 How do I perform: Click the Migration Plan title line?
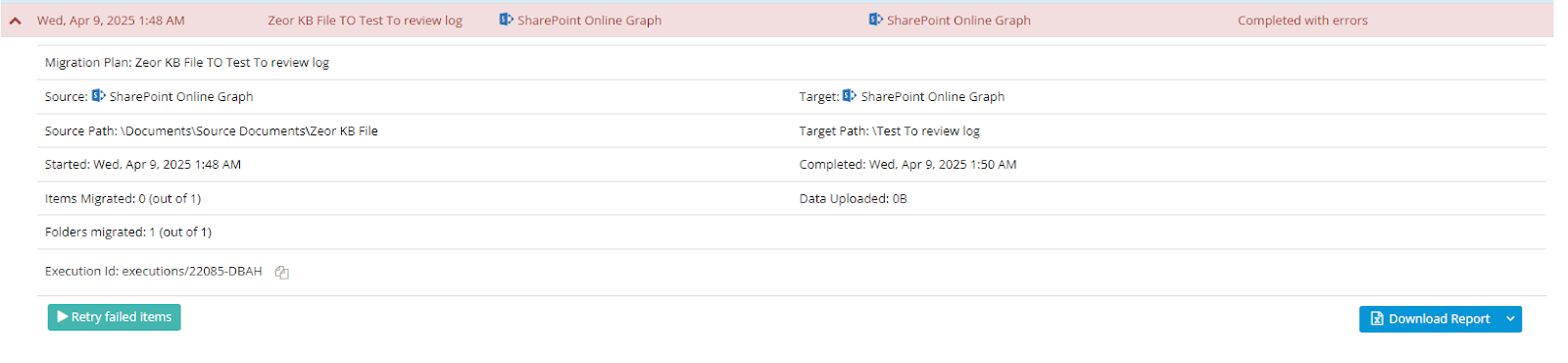click(x=187, y=63)
